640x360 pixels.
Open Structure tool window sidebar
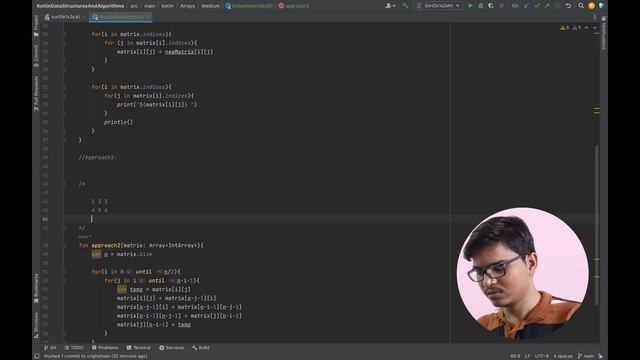tap(36, 325)
